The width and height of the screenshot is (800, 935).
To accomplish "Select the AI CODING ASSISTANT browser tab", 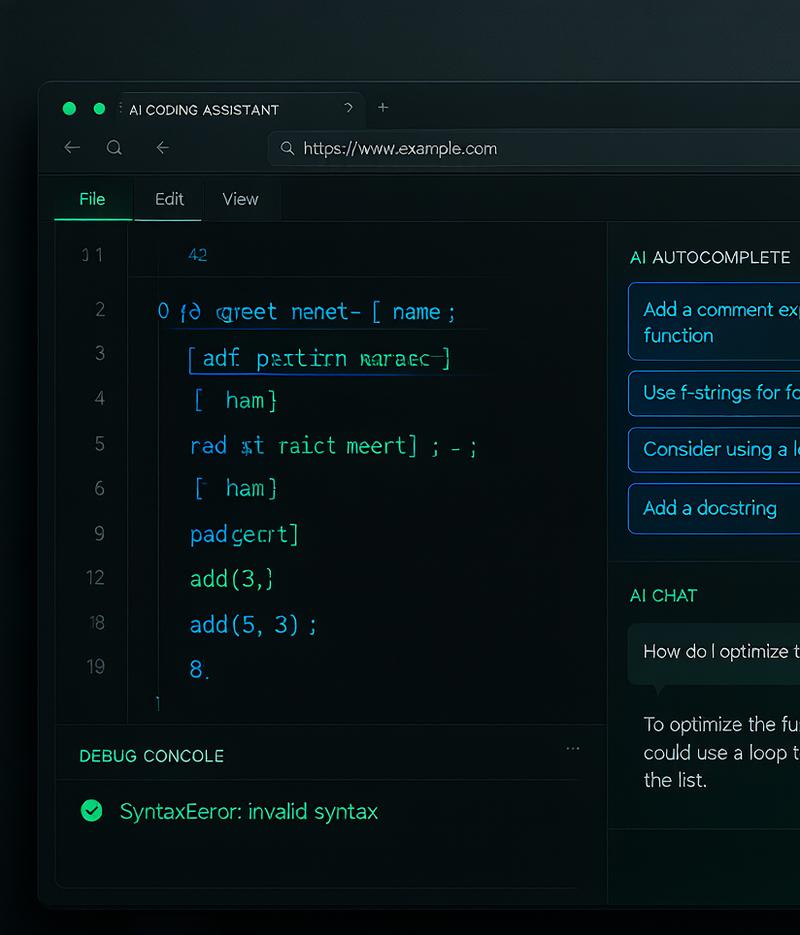I will tap(241, 110).
